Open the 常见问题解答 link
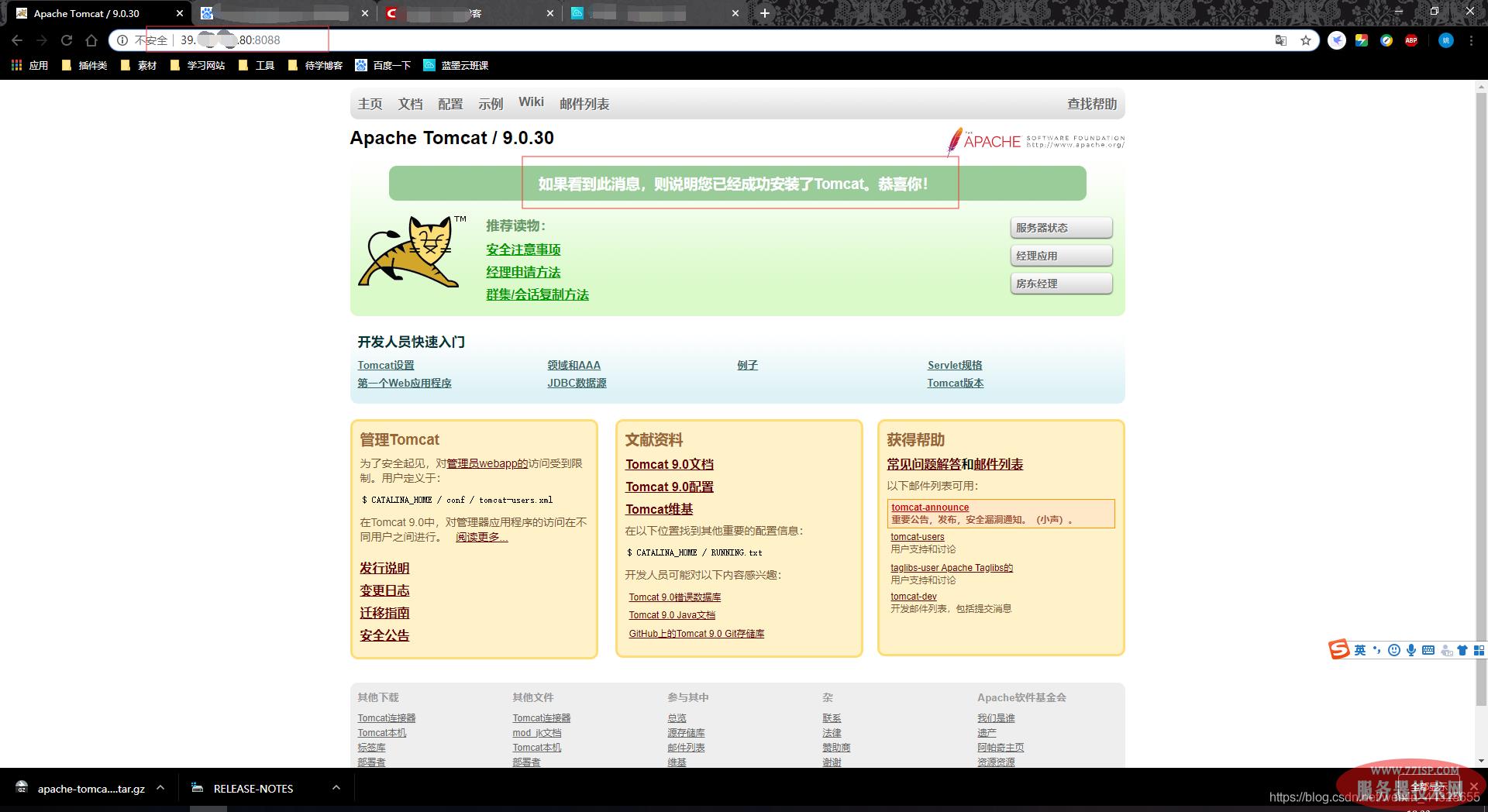1488x812 pixels. (924, 464)
